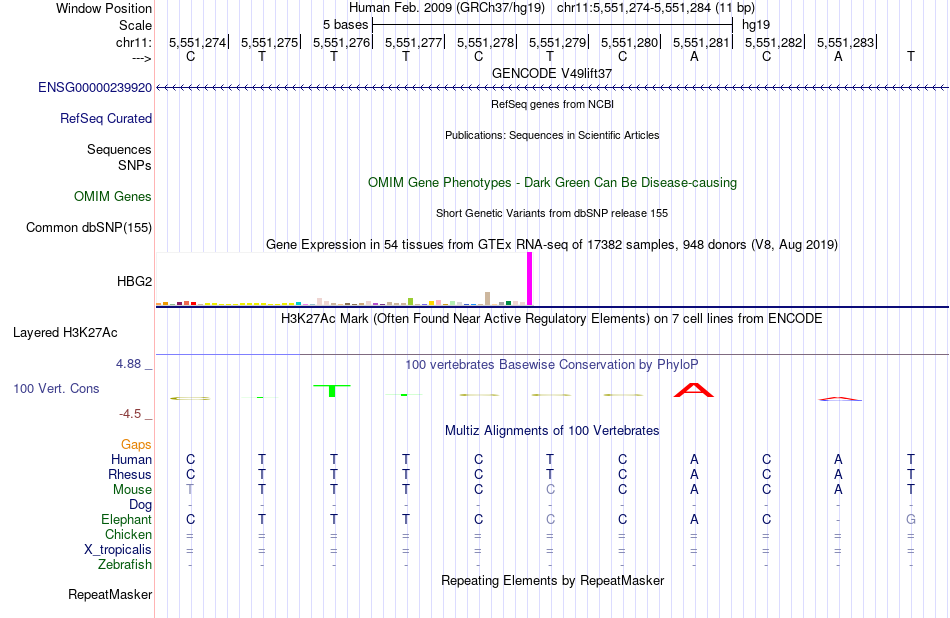The image size is (950, 618).
Task: Click the 100 Vert. Cons label
Action: click(x=56, y=388)
